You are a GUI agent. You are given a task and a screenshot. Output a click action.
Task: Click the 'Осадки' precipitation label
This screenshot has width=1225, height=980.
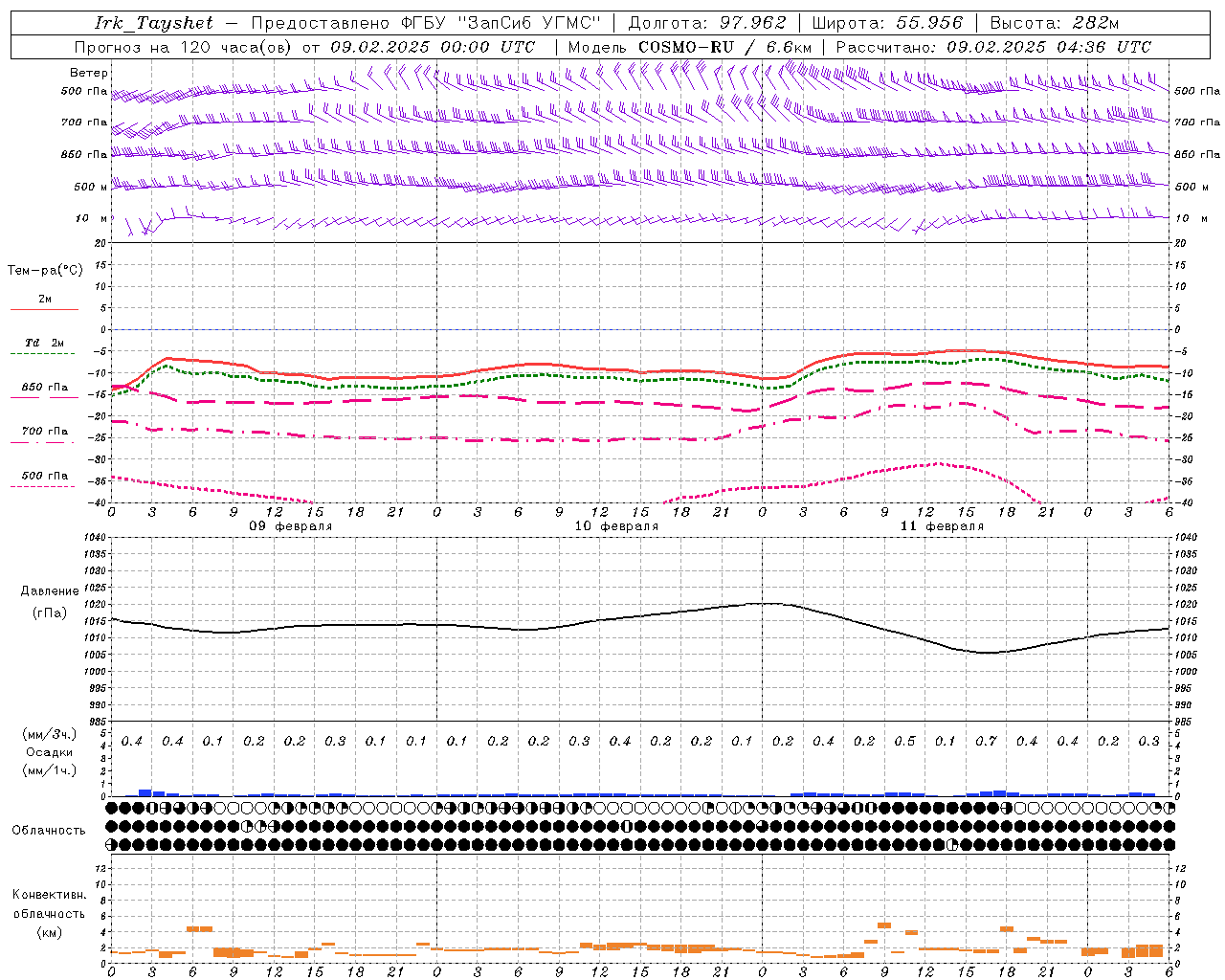pyautogui.click(x=50, y=752)
